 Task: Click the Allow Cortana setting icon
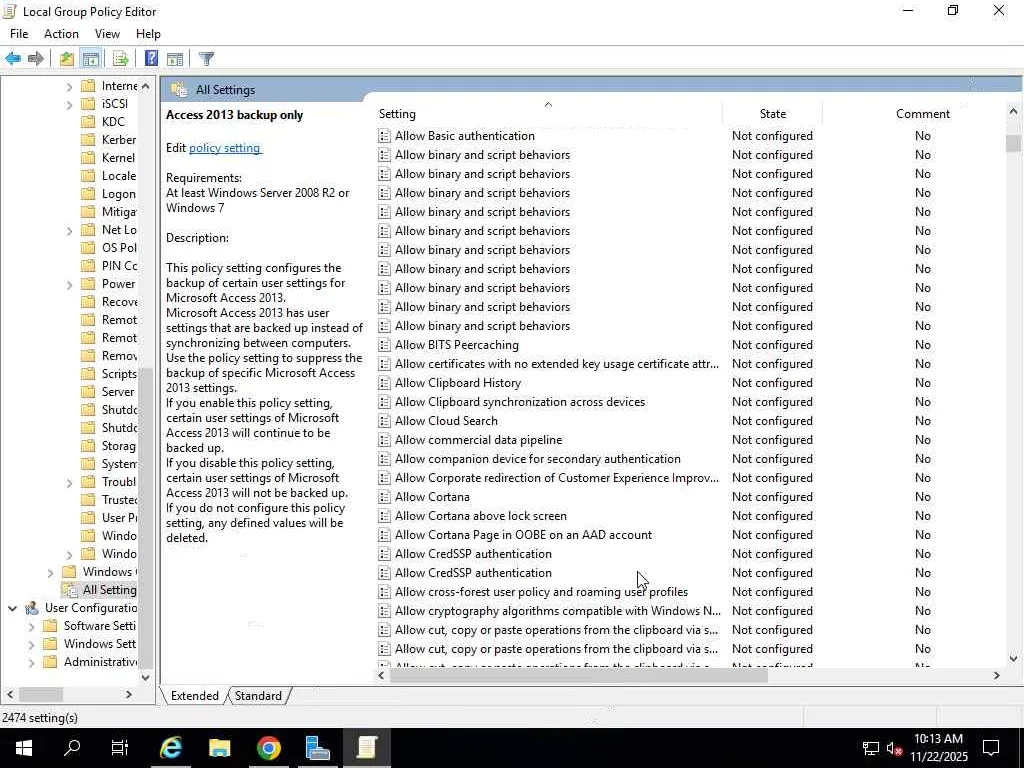(385, 497)
